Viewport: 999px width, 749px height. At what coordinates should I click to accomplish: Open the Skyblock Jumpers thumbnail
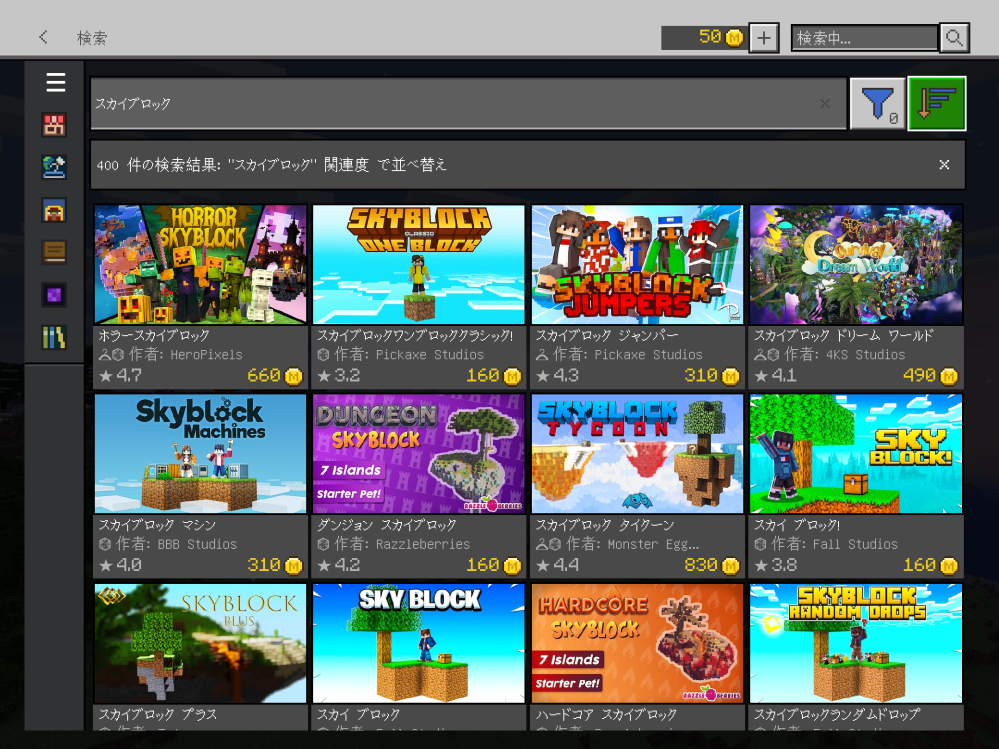[637, 264]
